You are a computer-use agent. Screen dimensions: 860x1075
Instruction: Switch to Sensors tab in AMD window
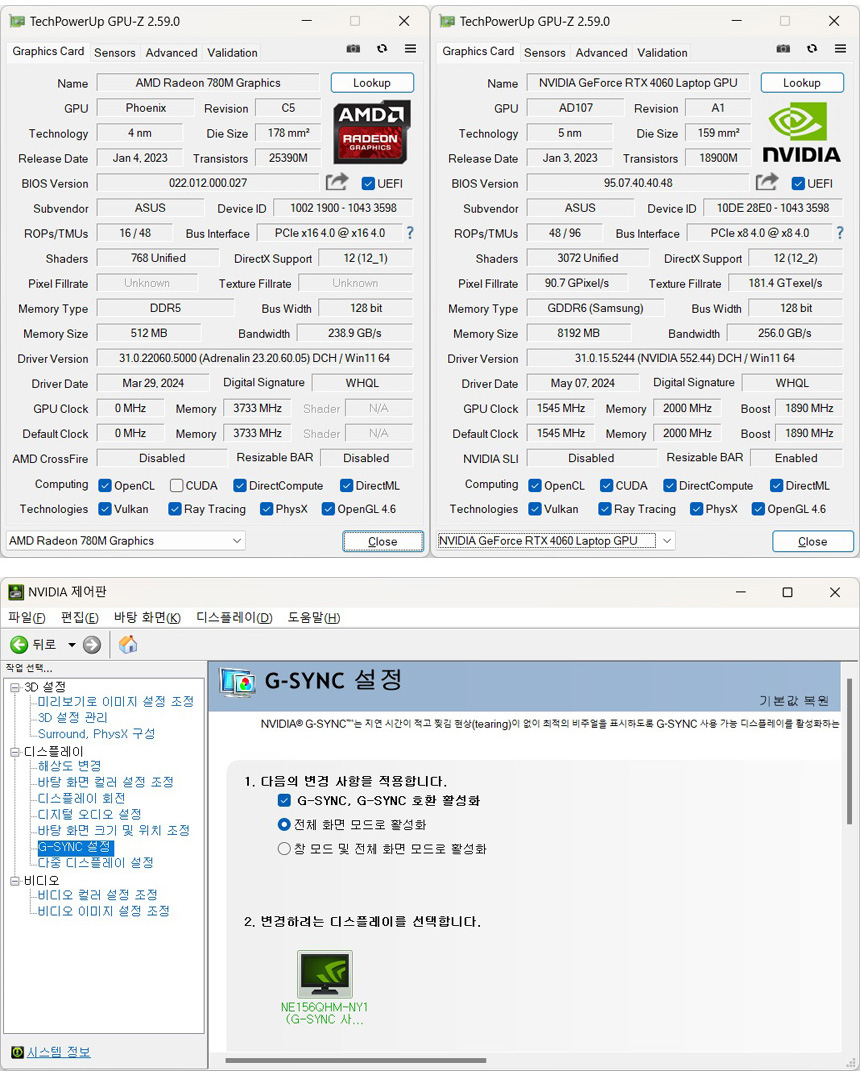[115, 53]
